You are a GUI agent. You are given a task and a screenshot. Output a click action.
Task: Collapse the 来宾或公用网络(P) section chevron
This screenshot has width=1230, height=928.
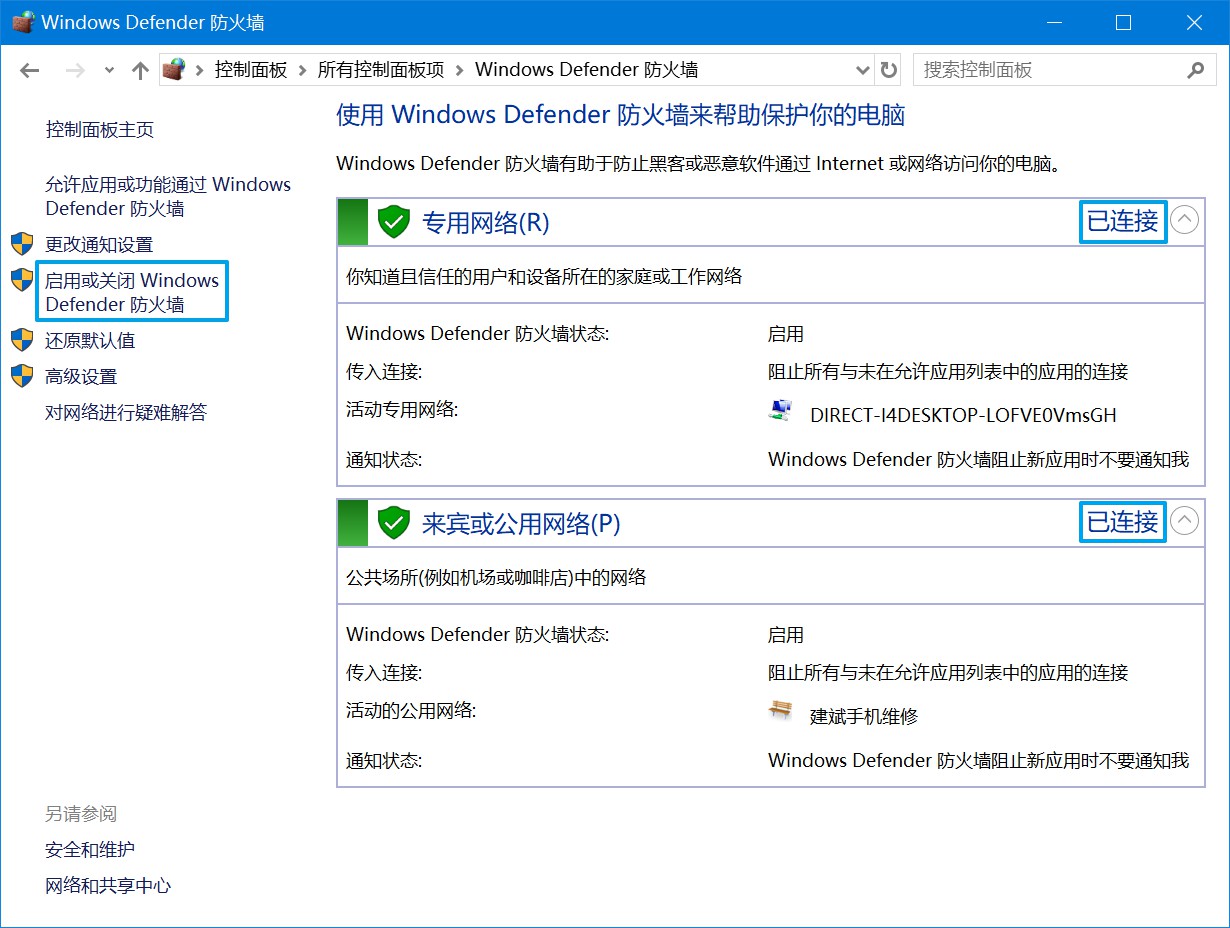coord(1184,520)
